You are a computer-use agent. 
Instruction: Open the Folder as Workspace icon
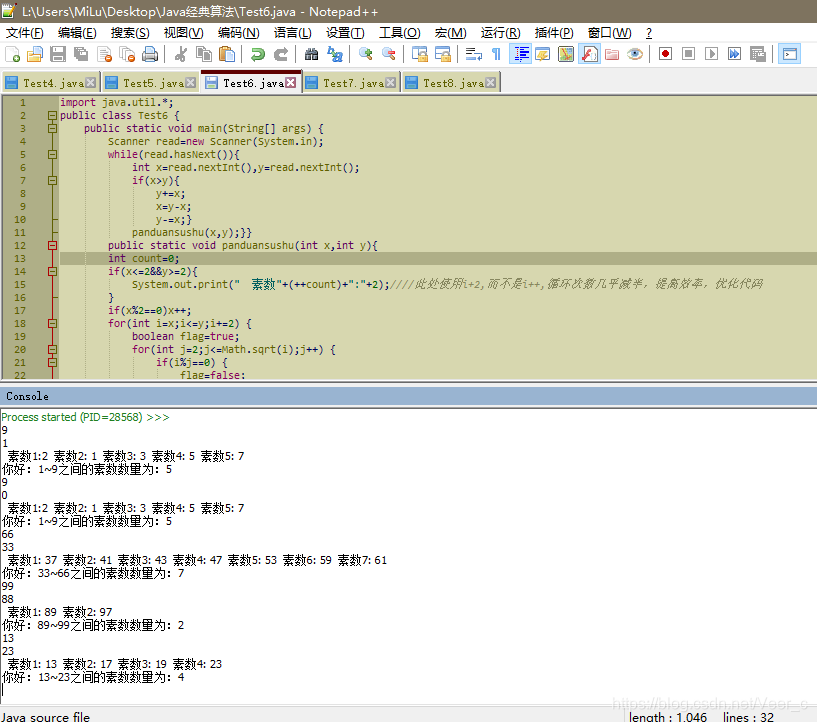pyautogui.click(x=612, y=54)
